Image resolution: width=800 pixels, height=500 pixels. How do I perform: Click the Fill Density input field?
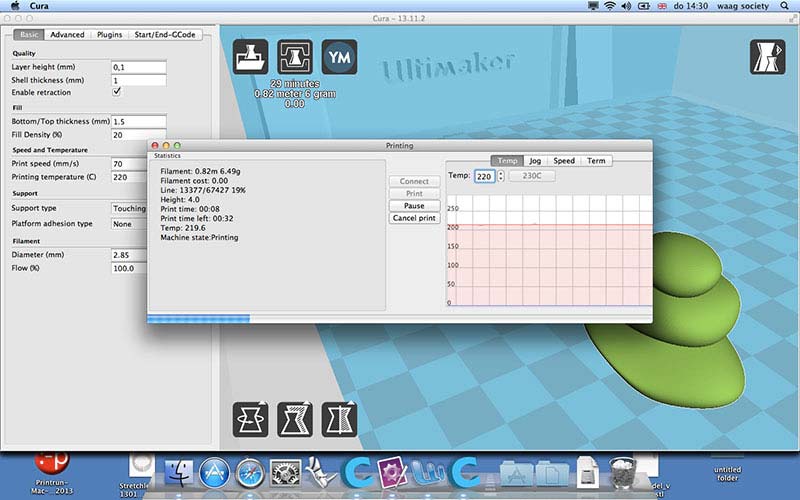pos(139,135)
